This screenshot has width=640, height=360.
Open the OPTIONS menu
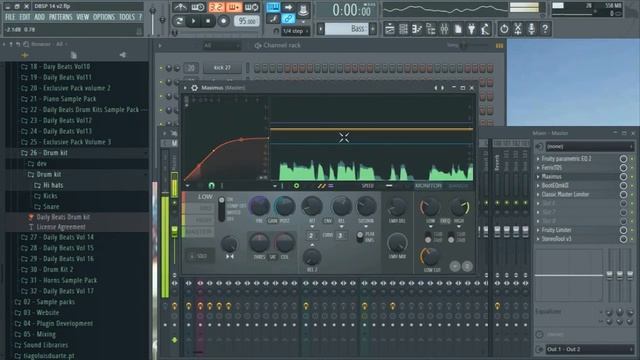pos(104,17)
